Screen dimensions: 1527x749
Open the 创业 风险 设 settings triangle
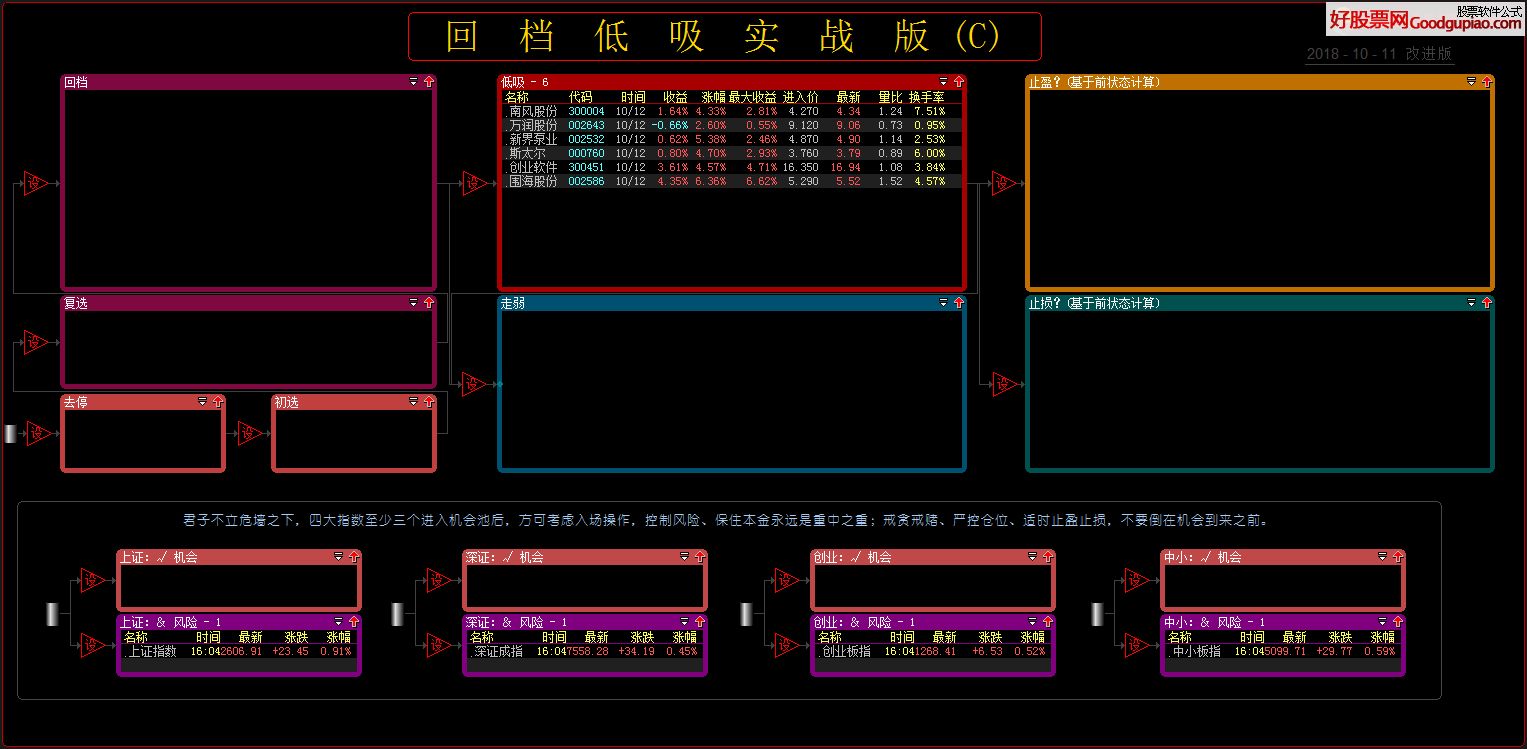(x=786, y=646)
